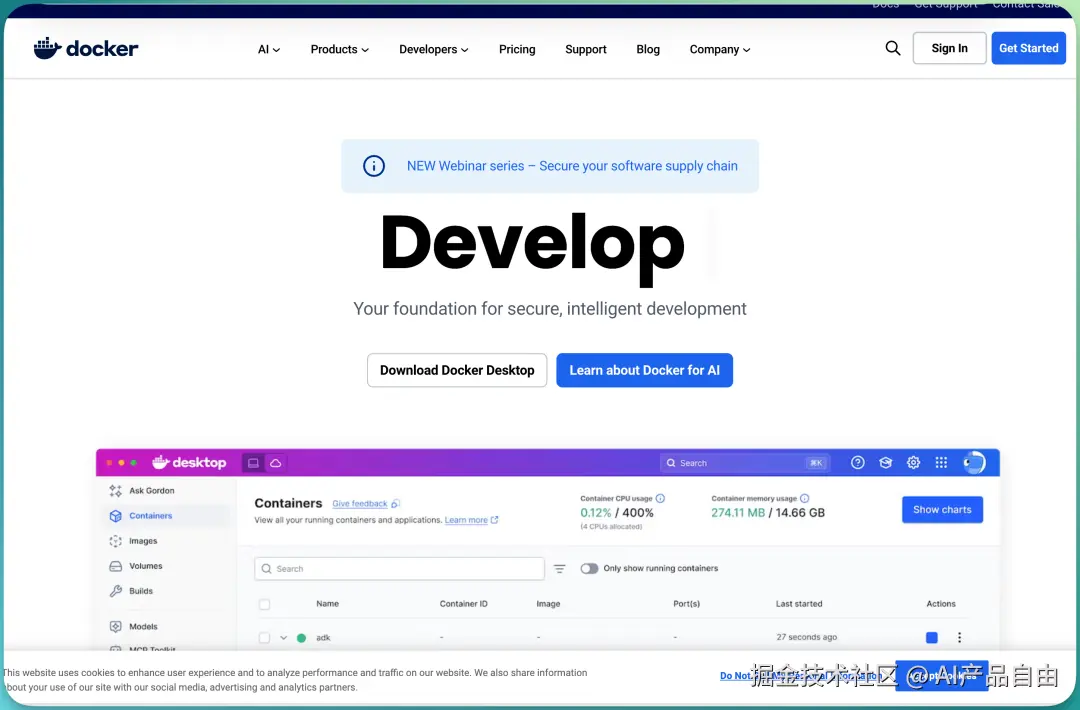Image resolution: width=1080 pixels, height=710 pixels.
Task: Open the NEW Webinar series link
Action: point(572,166)
